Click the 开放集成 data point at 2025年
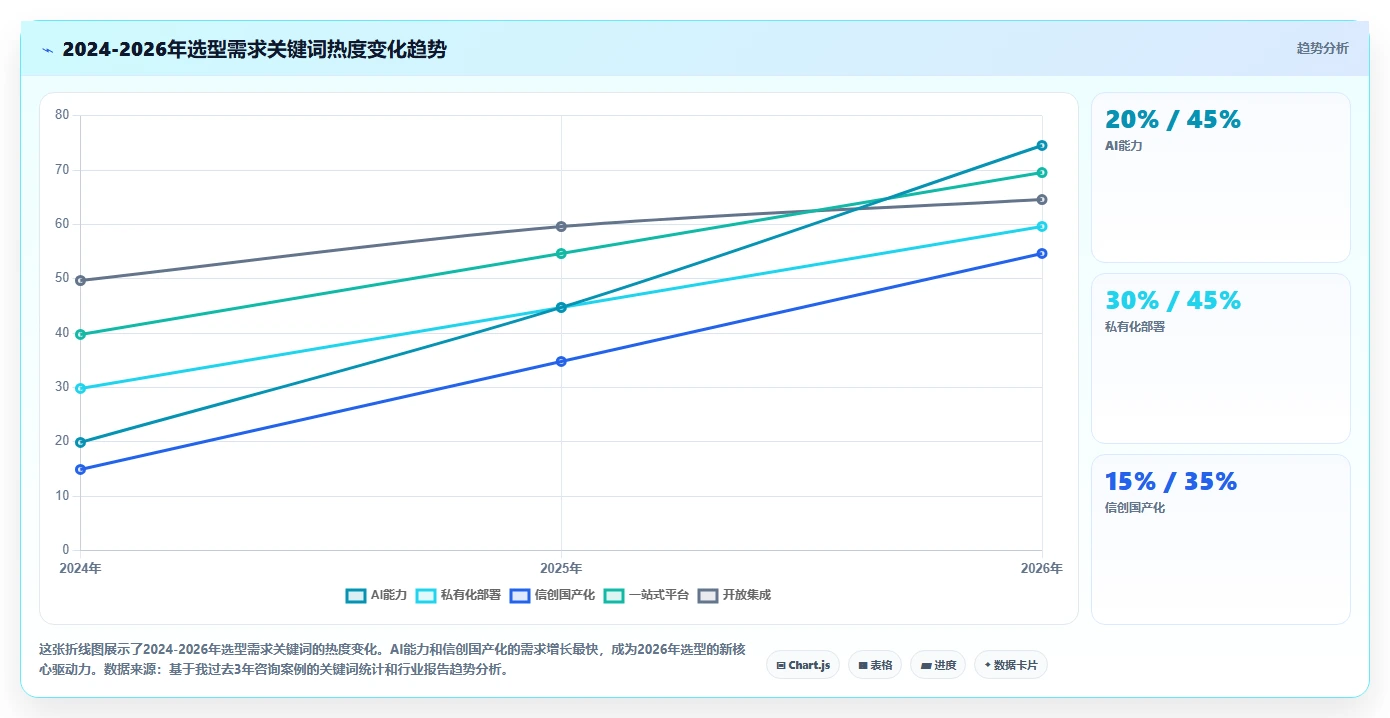The width and height of the screenshot is (1390, 718). (x=561, y=227)
